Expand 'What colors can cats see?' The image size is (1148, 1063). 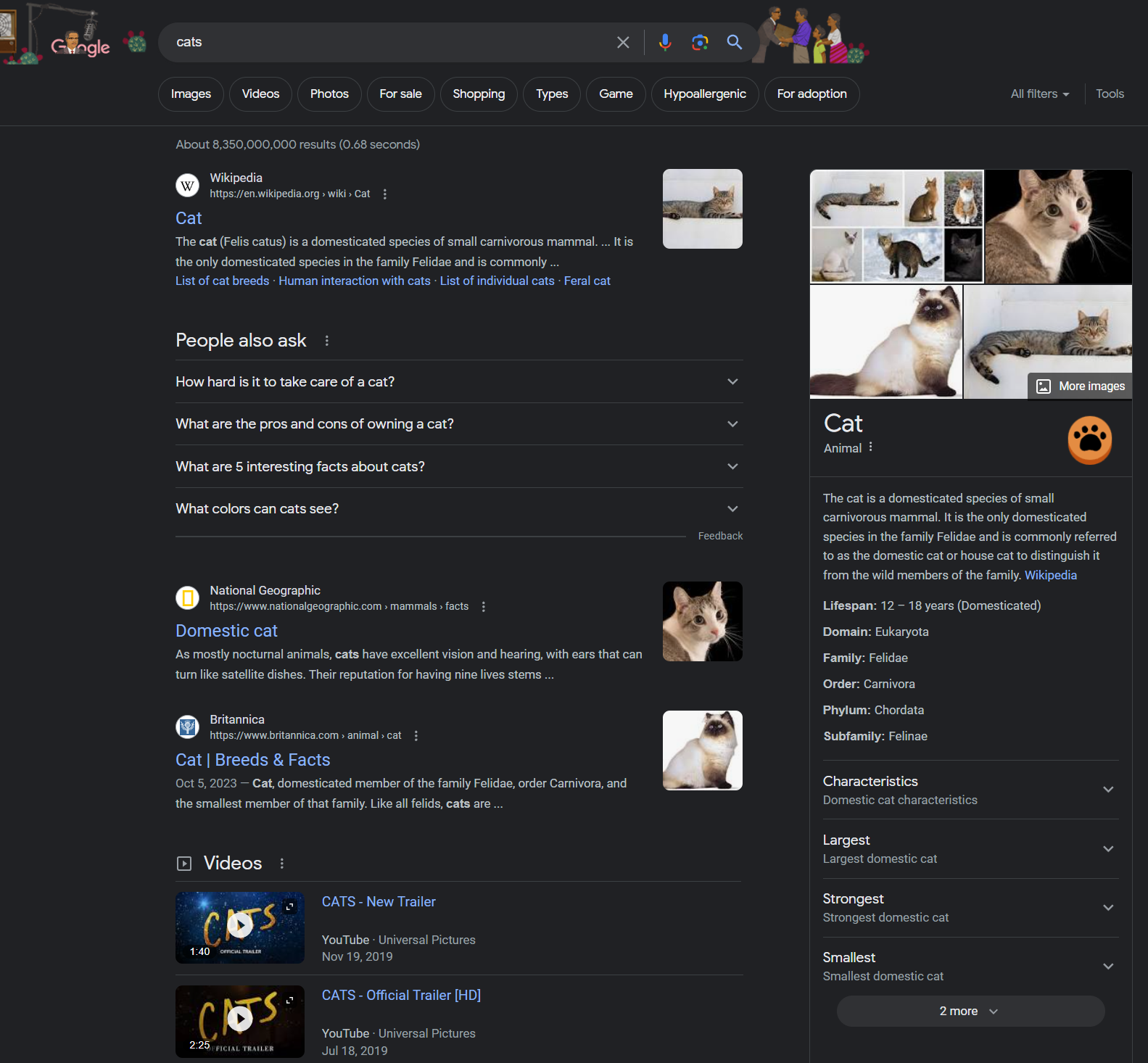pyautogui.click(x=459, y=509)
